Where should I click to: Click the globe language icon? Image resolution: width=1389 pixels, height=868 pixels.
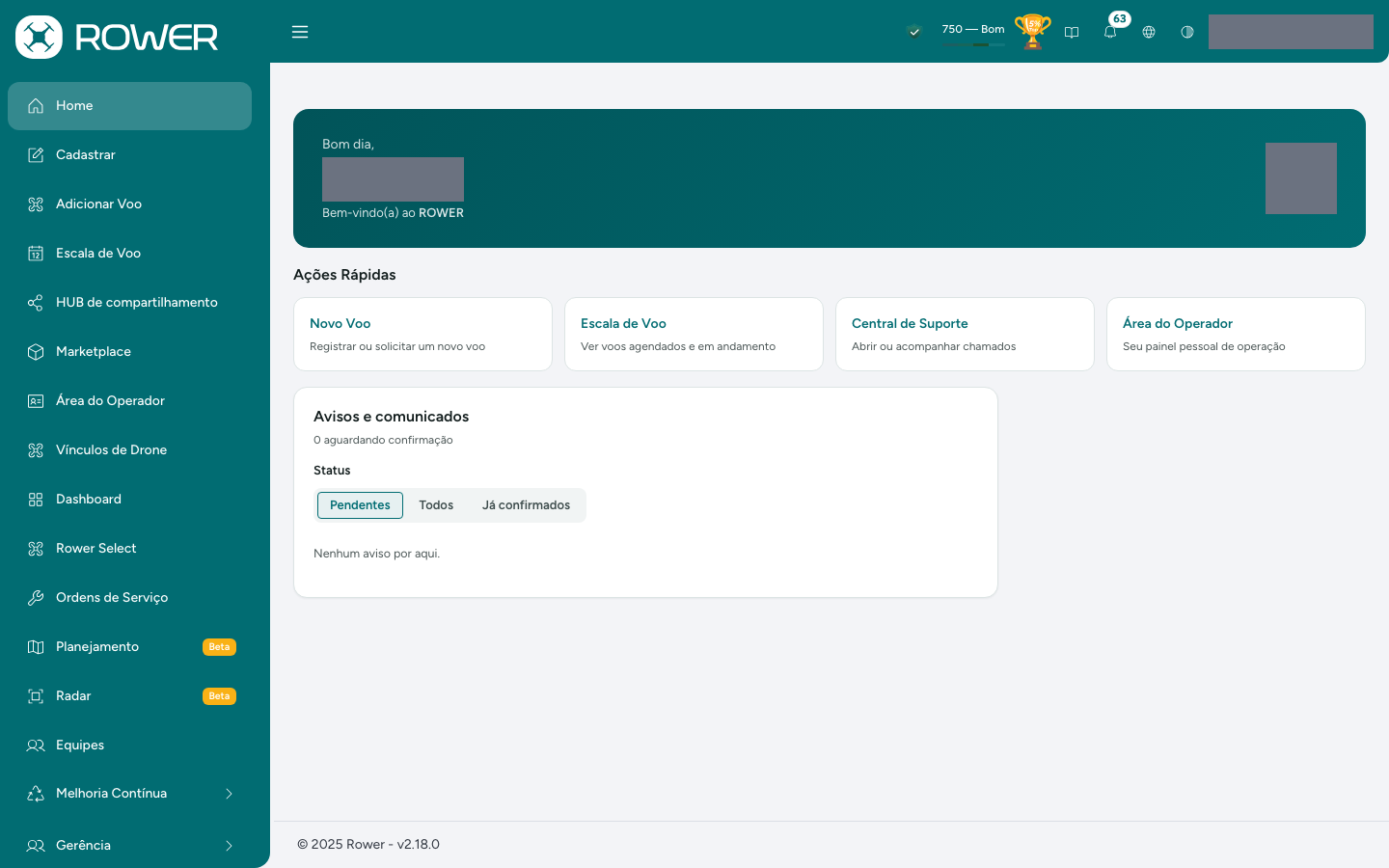point(1149,32)
